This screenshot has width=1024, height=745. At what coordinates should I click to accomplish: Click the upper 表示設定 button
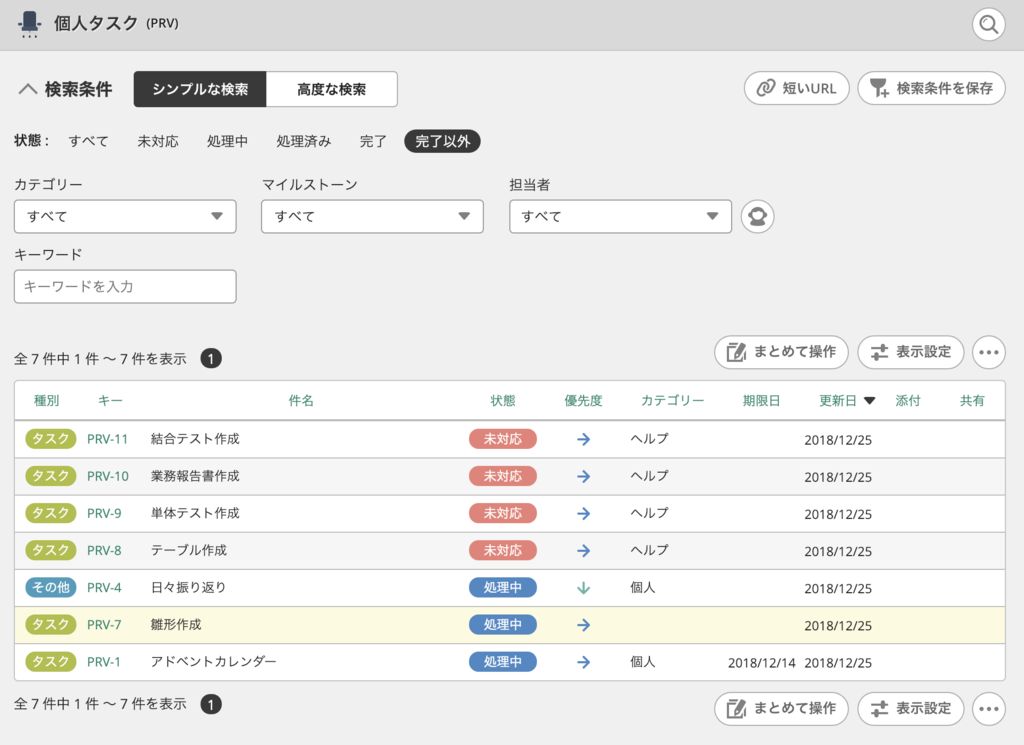coord(910,353)
